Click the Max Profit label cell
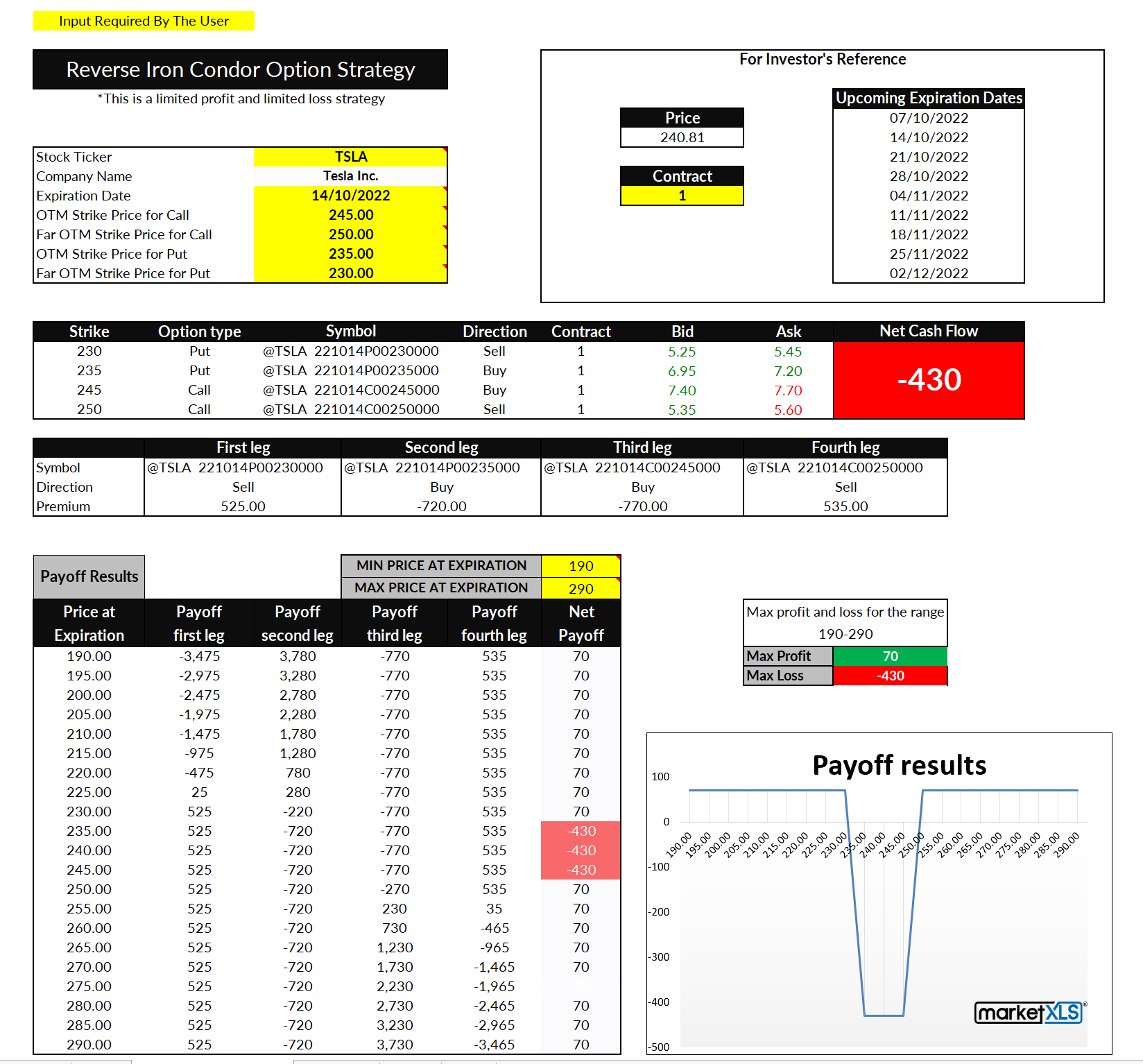 pos(788,656)
